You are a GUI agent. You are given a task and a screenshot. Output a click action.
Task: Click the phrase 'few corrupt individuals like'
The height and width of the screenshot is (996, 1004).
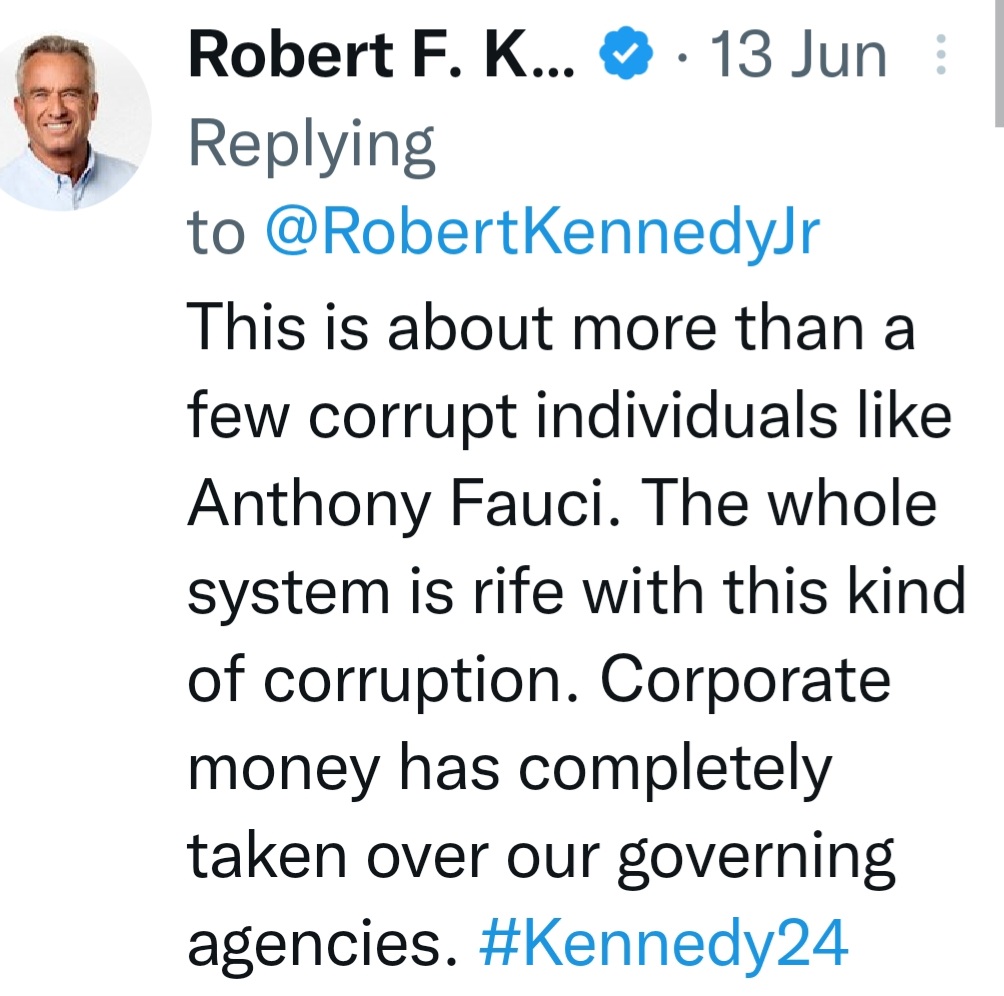(569, 416)
